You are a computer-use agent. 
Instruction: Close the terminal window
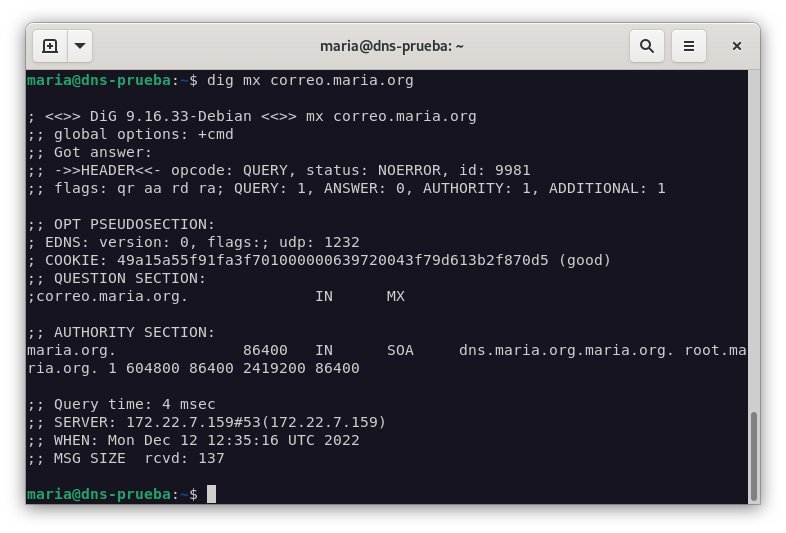[737, 46]
